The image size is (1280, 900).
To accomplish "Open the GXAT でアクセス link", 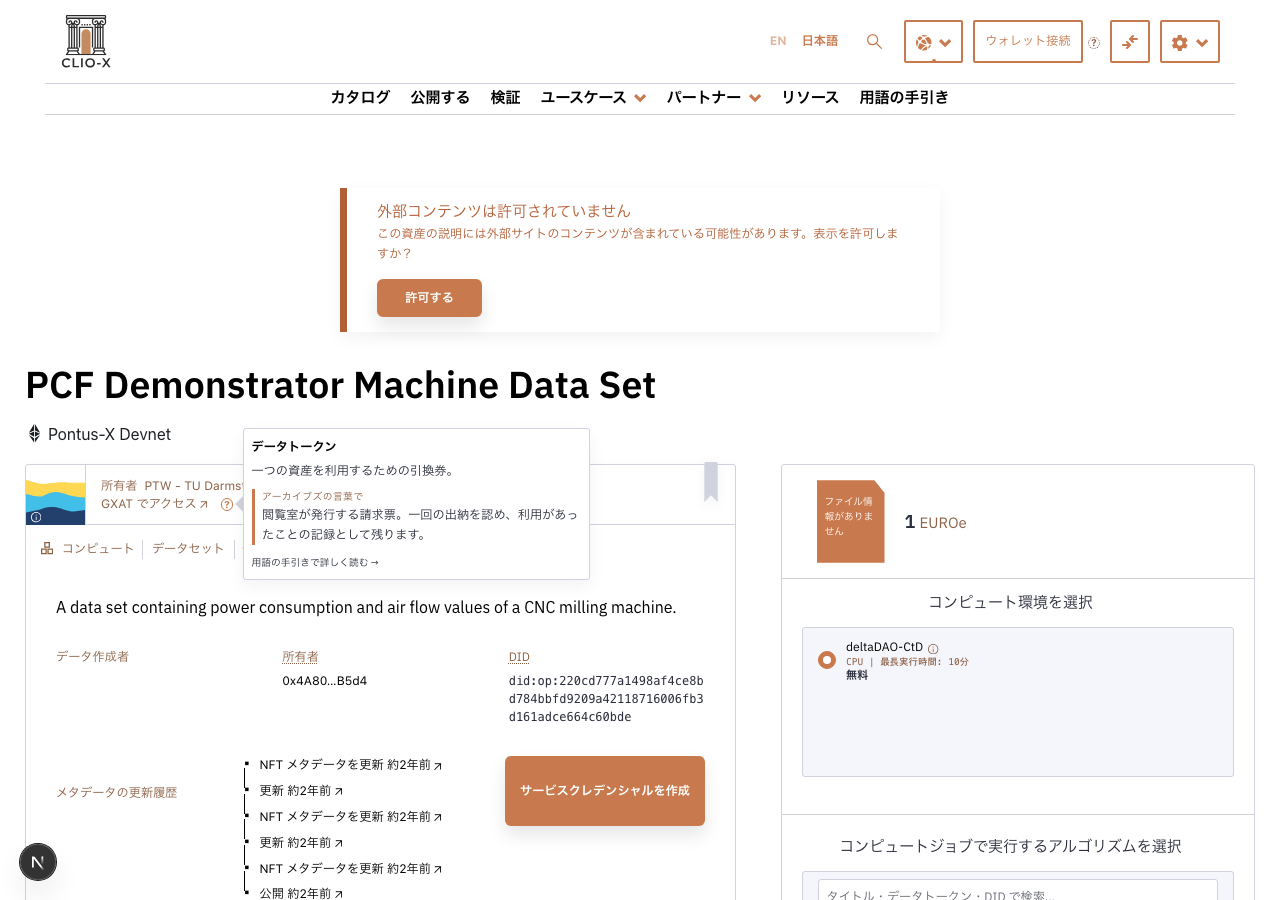I will coord(154,504).
